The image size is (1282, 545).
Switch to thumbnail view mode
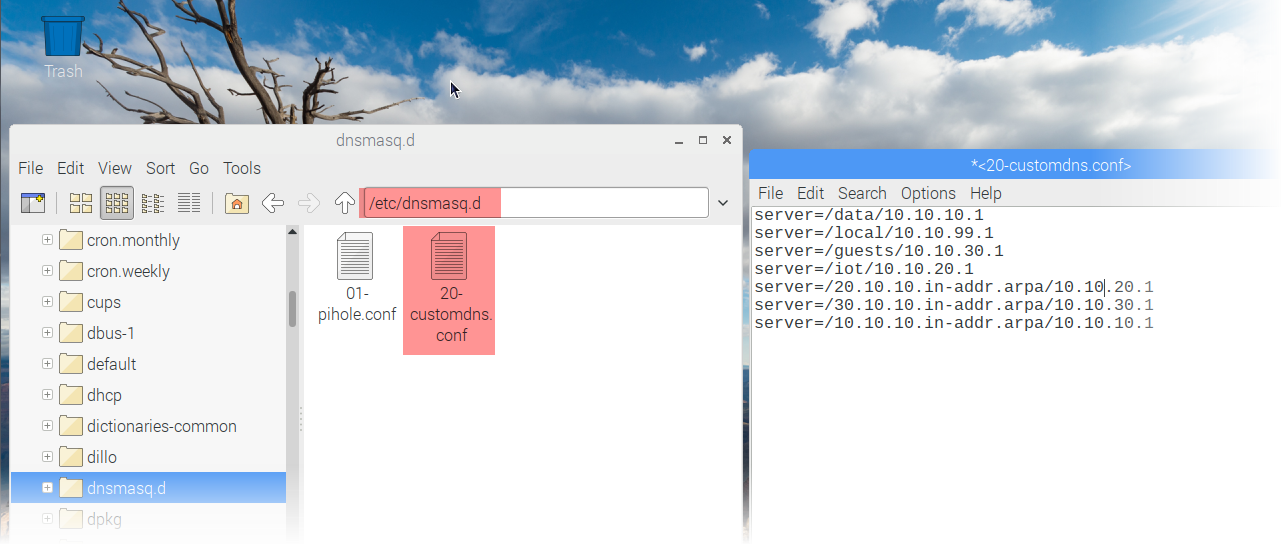[x=117, y=203]
